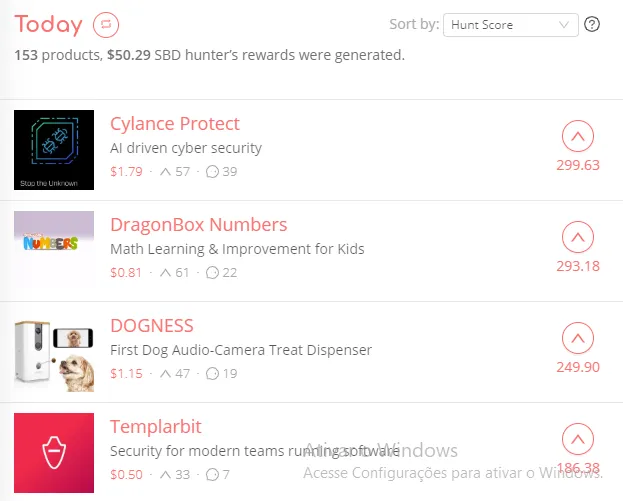
Task: Click the Templarbit red shield thumbnail
Action: tap(54, 453)
